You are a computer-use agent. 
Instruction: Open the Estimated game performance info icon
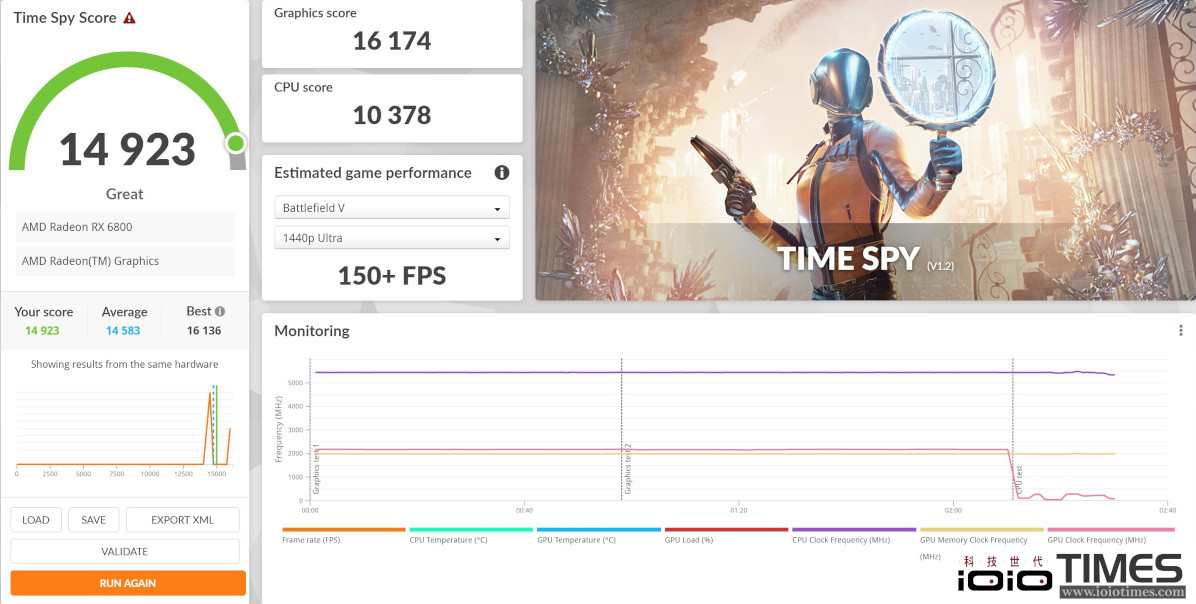click(501, 172)
